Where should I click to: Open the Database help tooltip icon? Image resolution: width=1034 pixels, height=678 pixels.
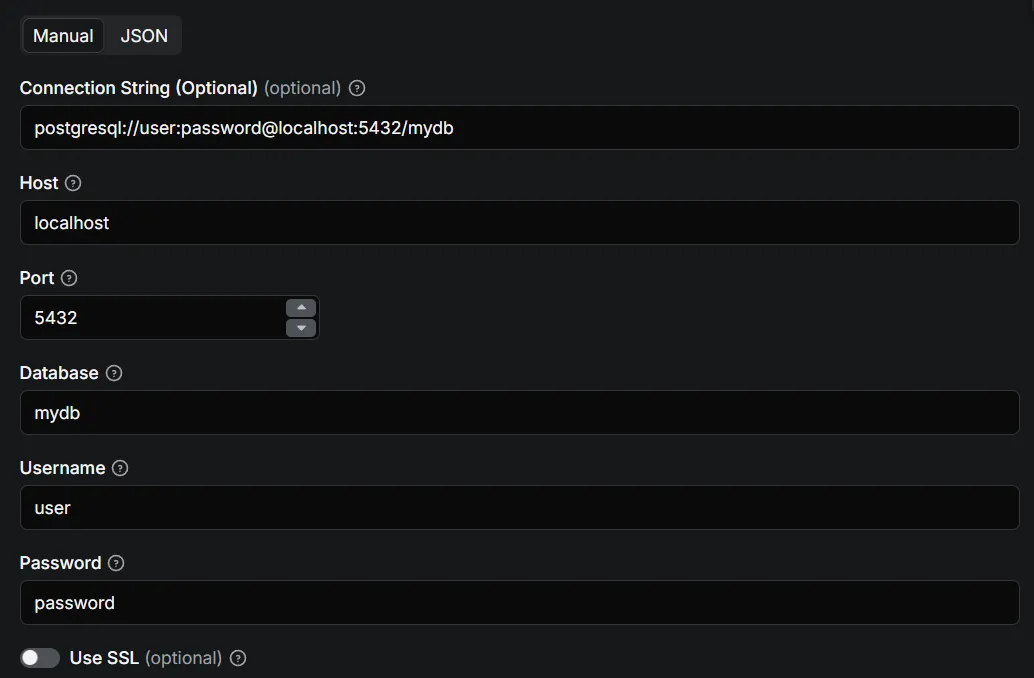click(x=113, y=373)
